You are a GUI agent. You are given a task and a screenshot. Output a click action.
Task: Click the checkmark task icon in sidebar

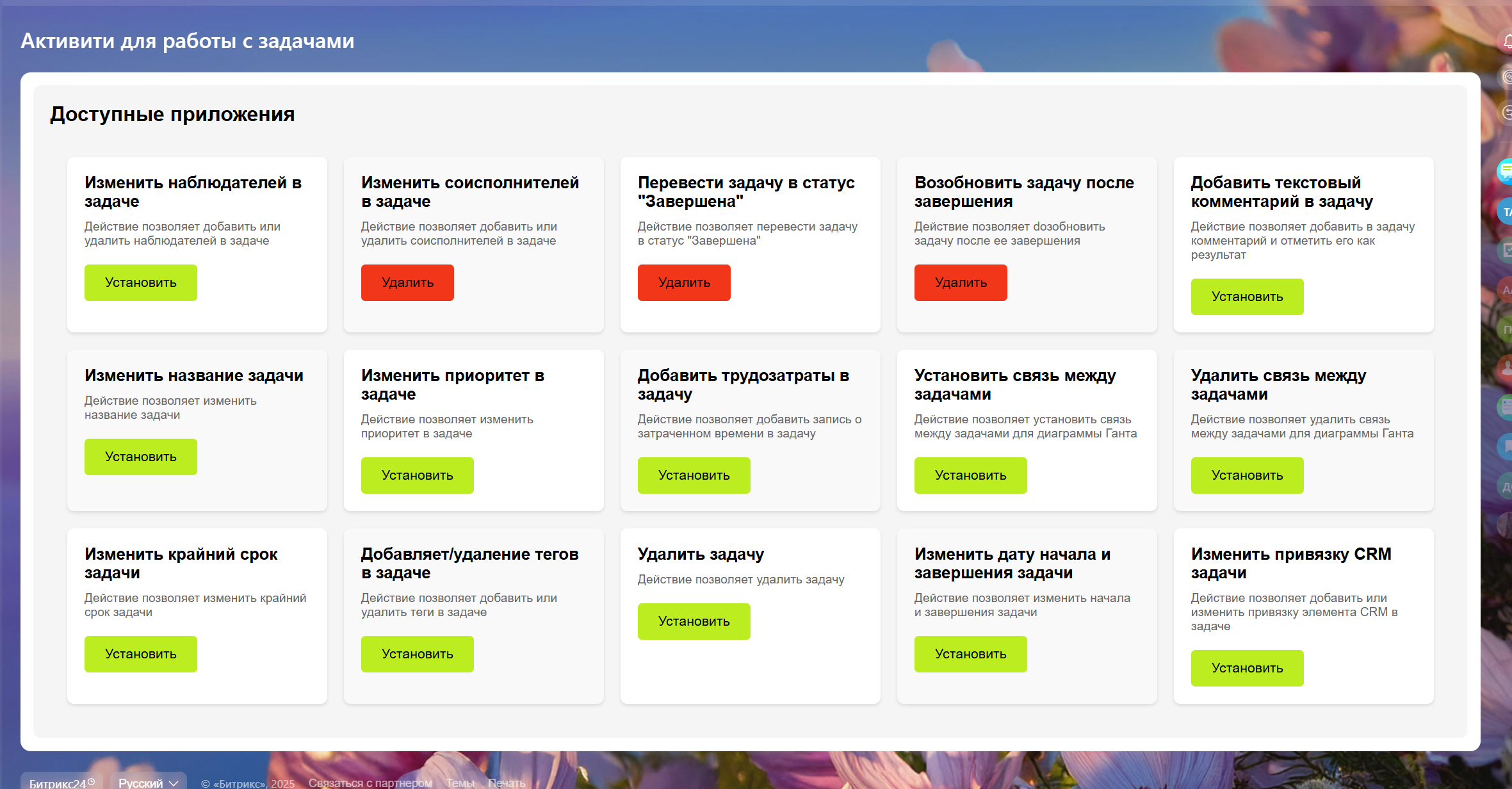(x=1506, y=250)
